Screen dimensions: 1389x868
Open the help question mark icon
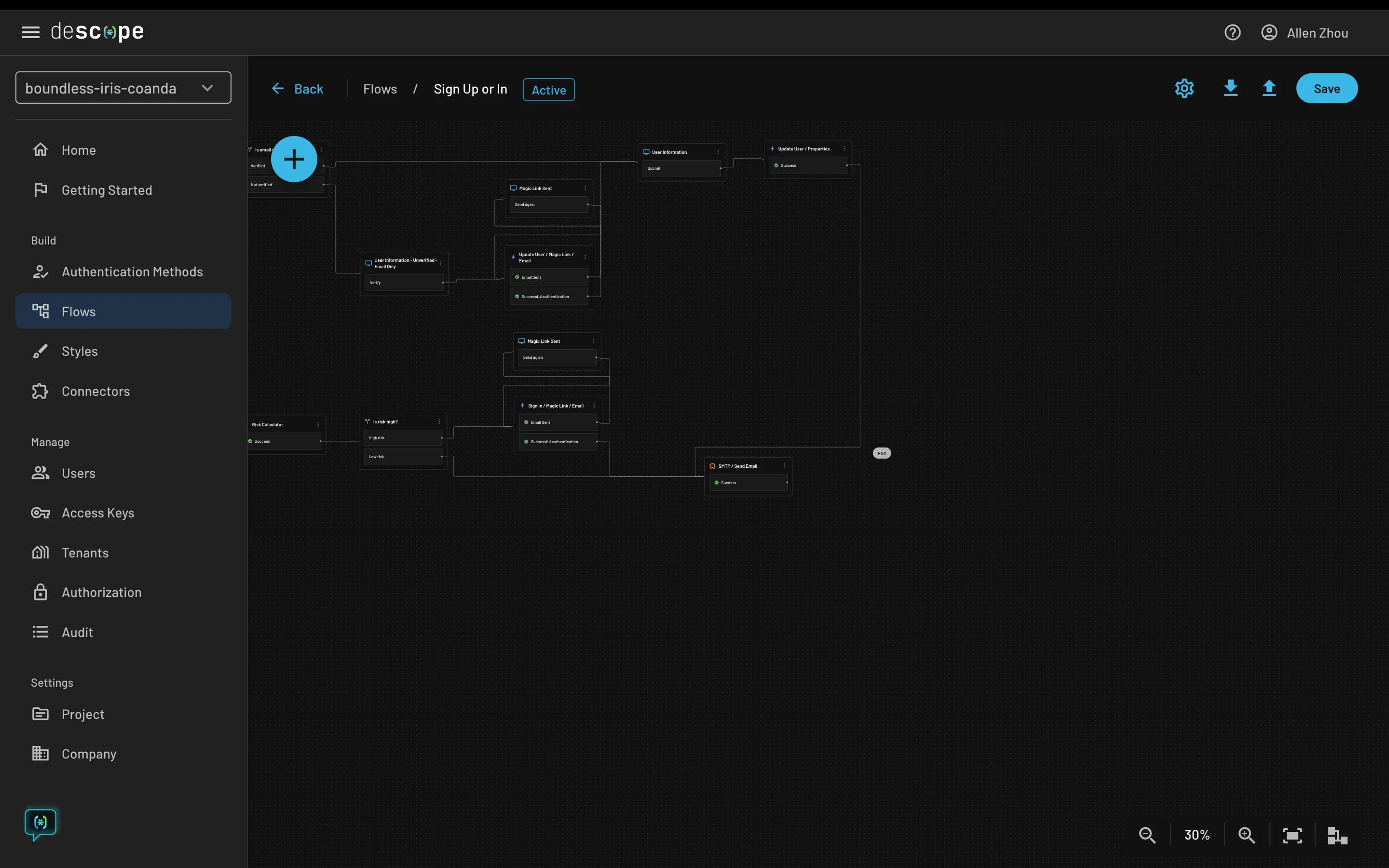pyautogui.click(x=1232, y=33)
